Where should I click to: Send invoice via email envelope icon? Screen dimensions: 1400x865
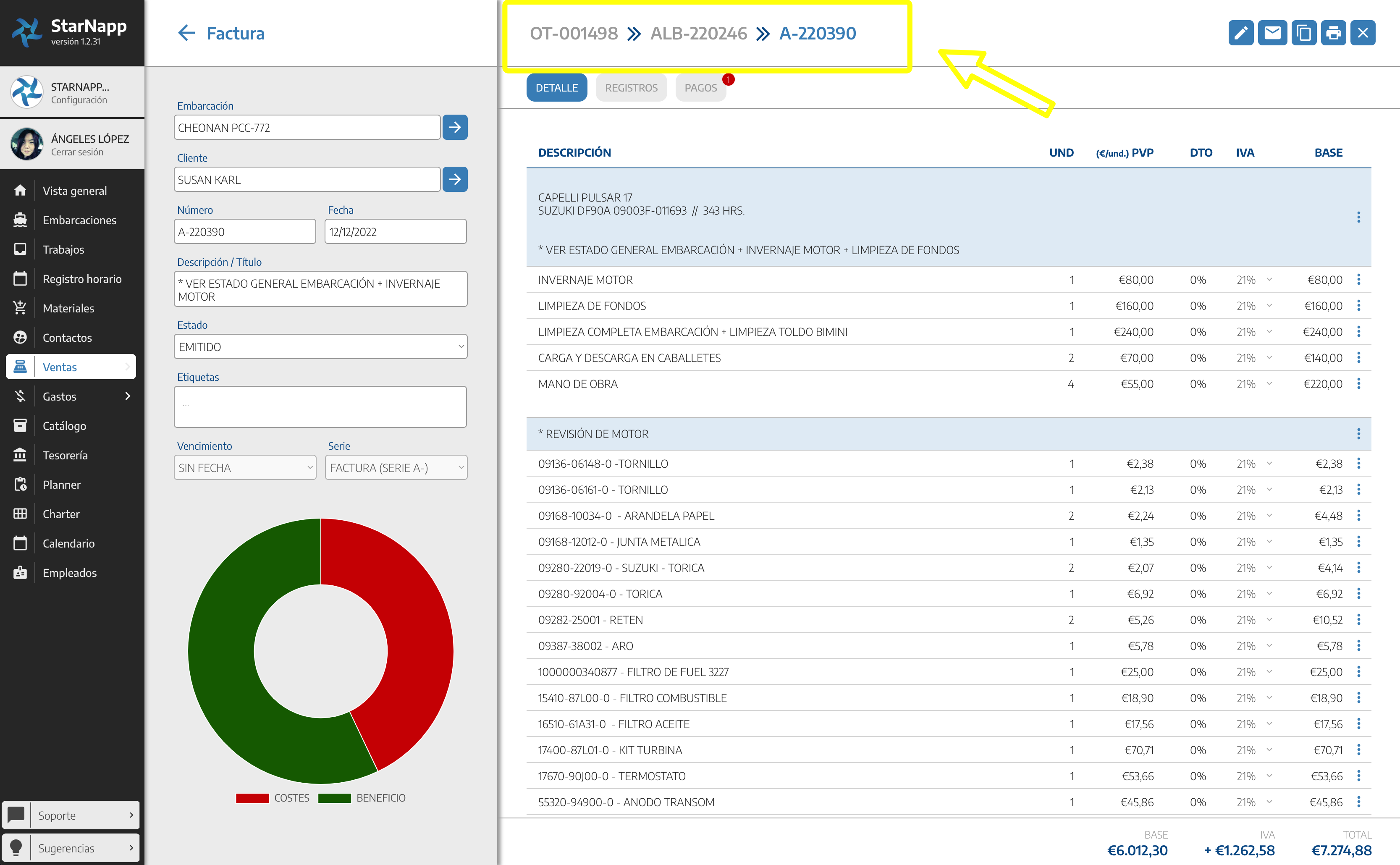point(1272,33)
